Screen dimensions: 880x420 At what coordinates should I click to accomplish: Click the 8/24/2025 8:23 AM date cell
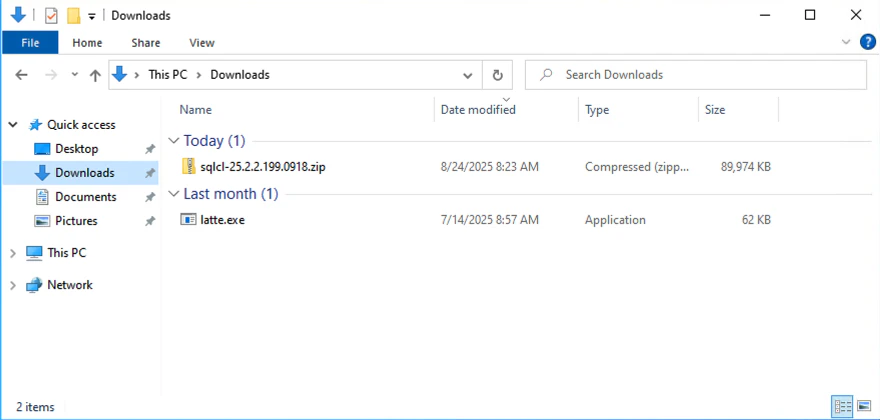click(x=489, y=167)
